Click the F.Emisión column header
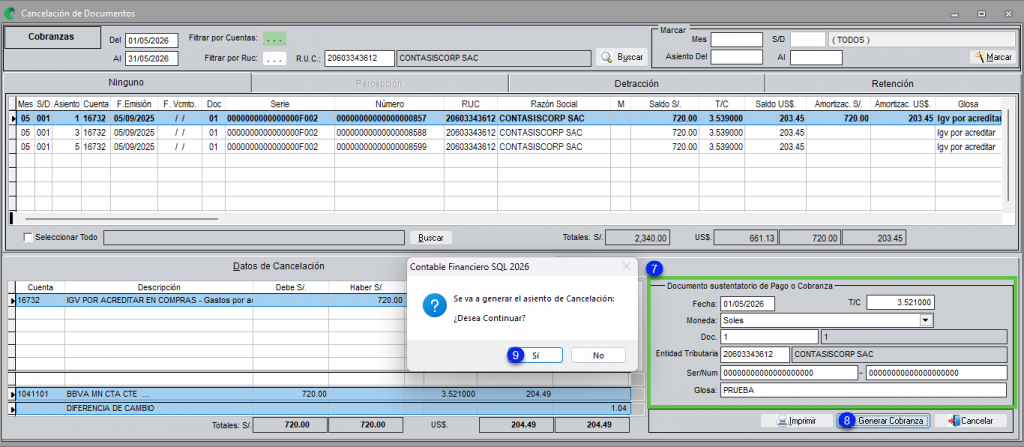Image resolution: width=1024 pixels, height=447 pixels. tap(134, 104)
